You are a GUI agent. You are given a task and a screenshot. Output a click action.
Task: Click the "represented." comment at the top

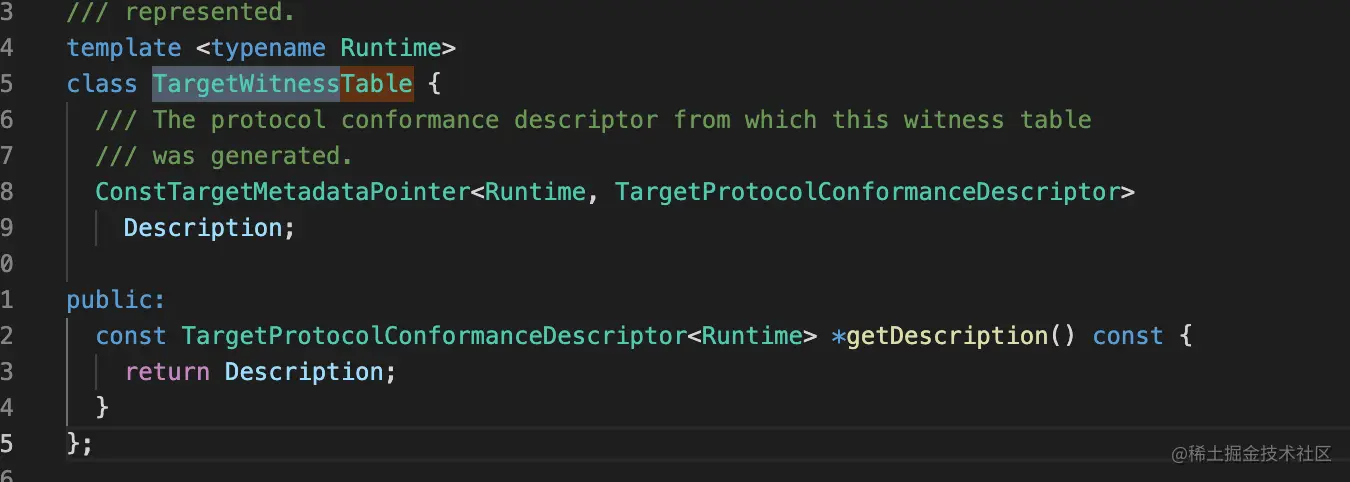coord(181,13)
